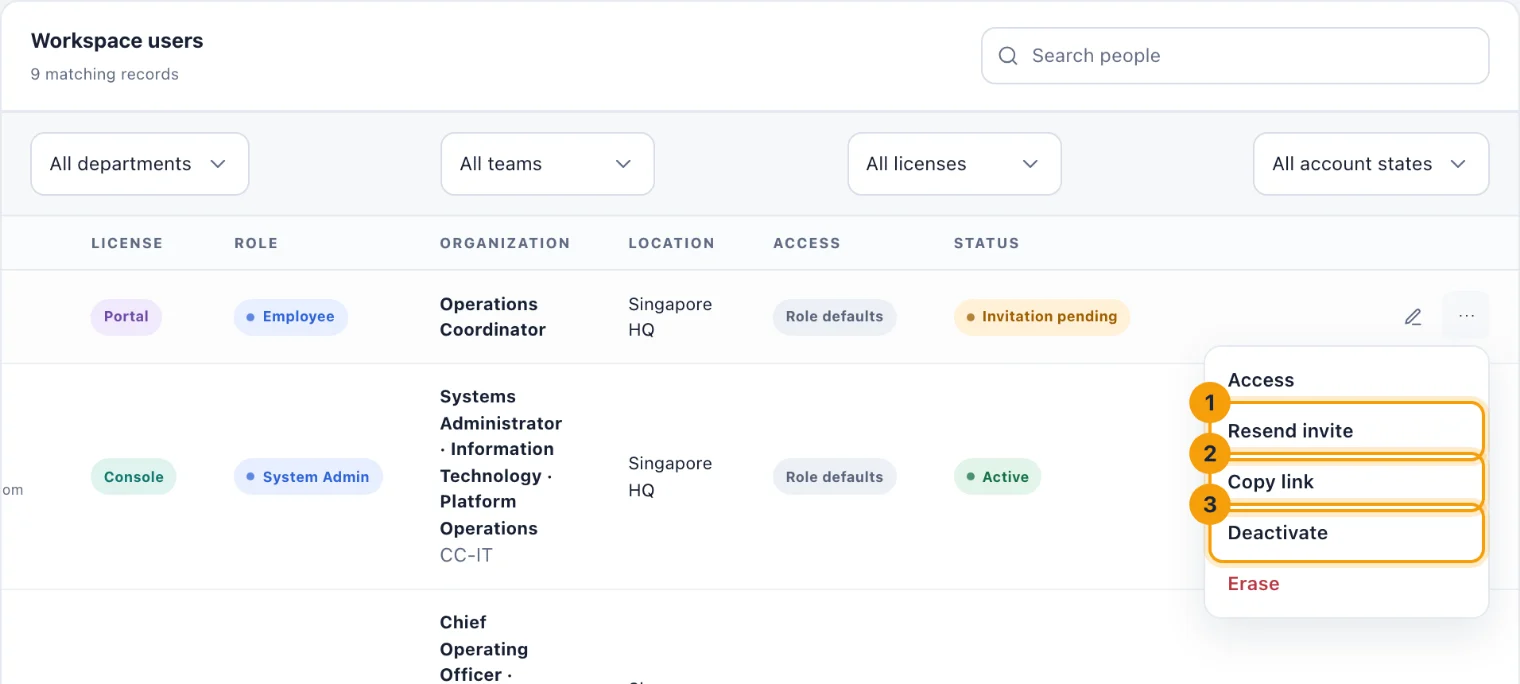This screenshot has width=1520, height=684.
Task: Click the pencil edit icon for Operations Coordinator
Action: click(1412, 317)
